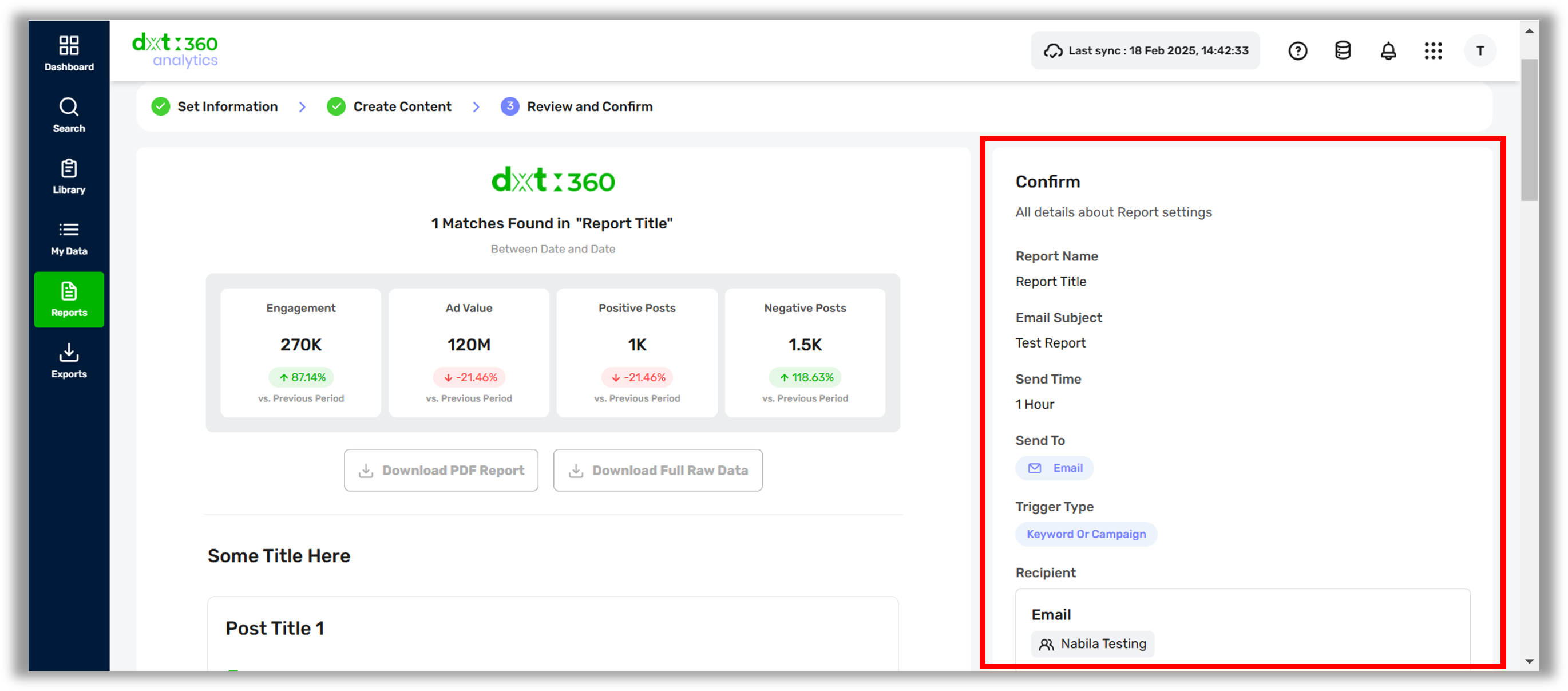Click the Email chip under Send To
The width and height of the screenshot is (1568, 691).
point(1054,468)
